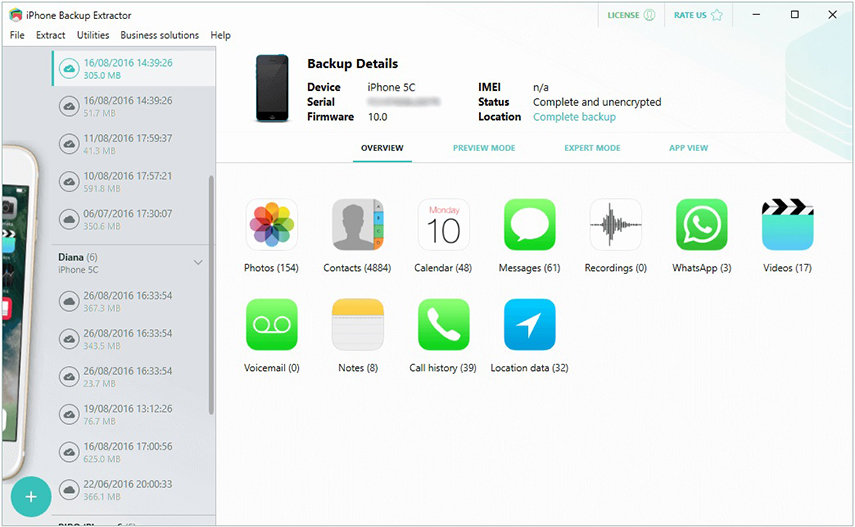855x527 pixels.
Task: Select backup dated 10/08/2016 17:57:21
Action: click(134, 182)
